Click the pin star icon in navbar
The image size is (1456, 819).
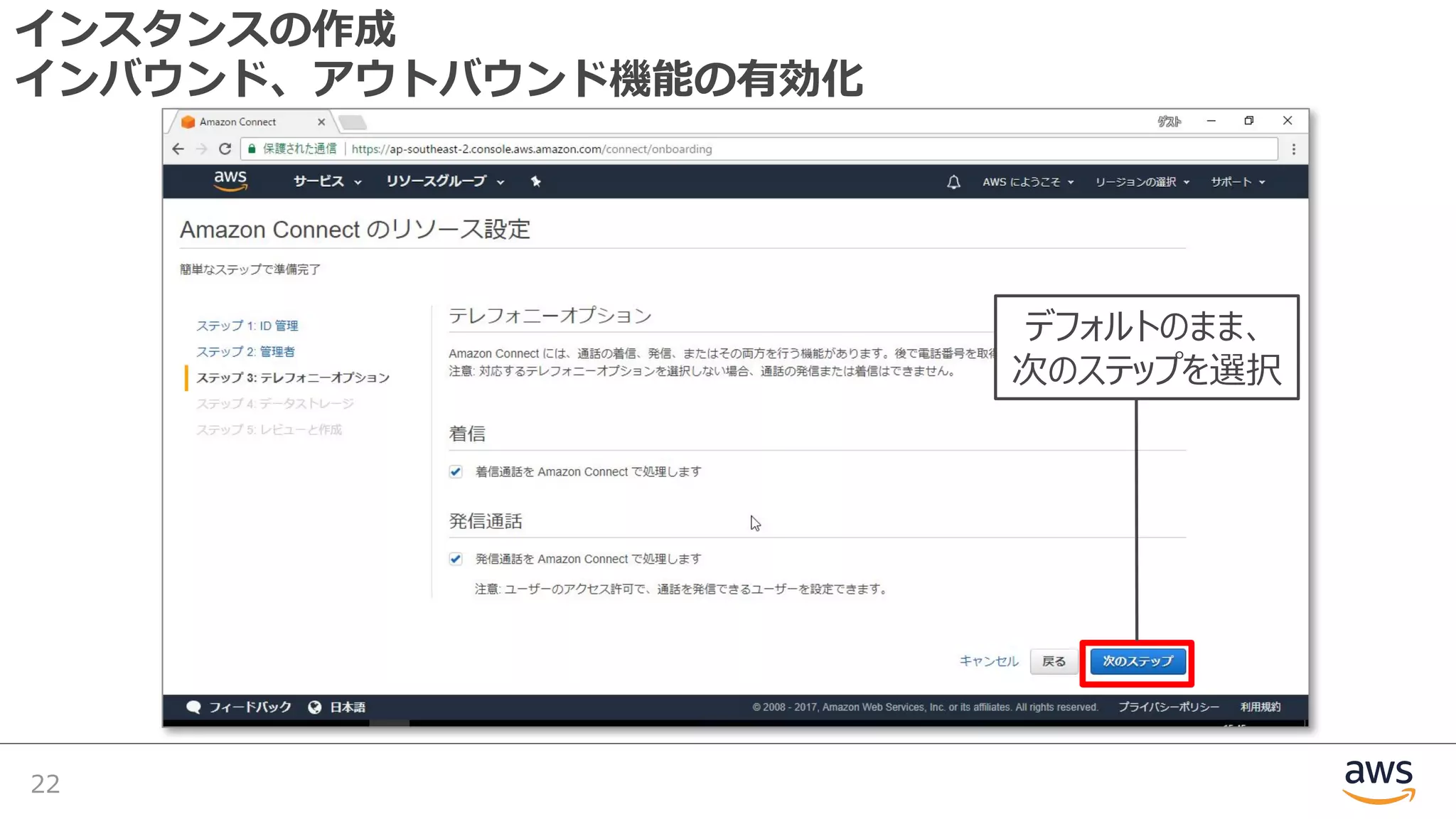(x=536, y=181)
